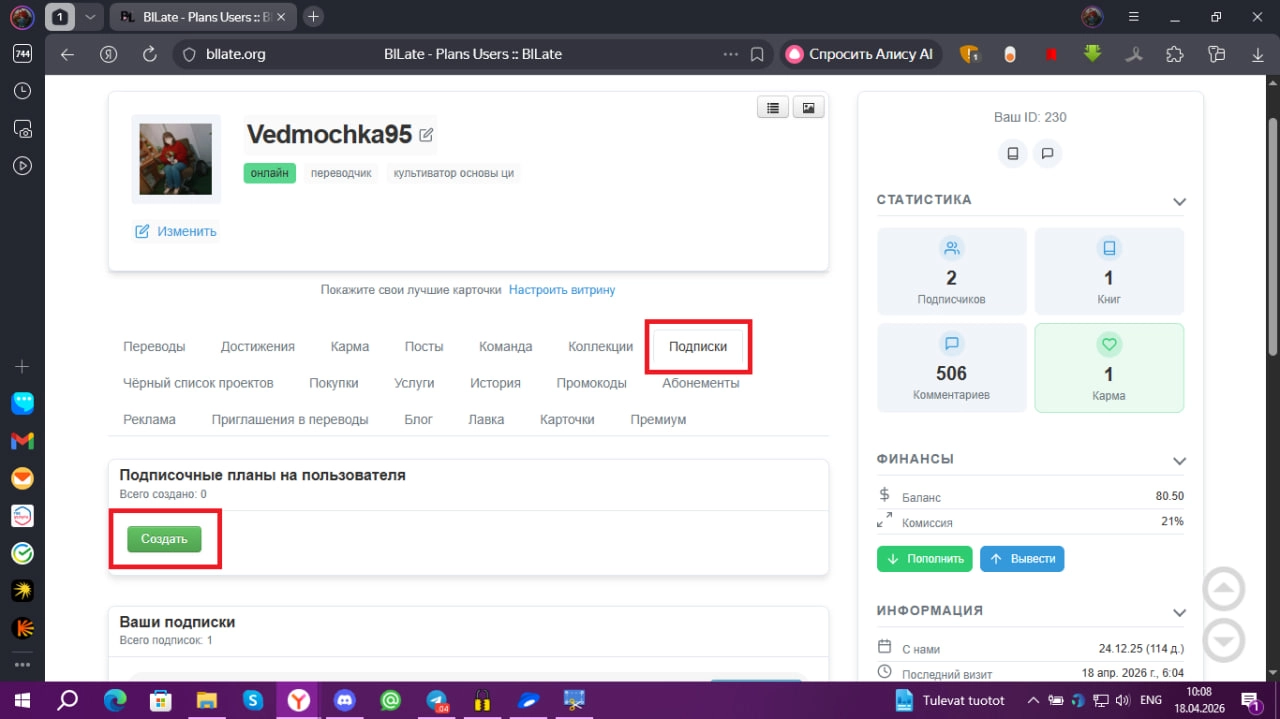Click the book icon under Ваш ID
1280x719 pixels.
(1013, 154)
